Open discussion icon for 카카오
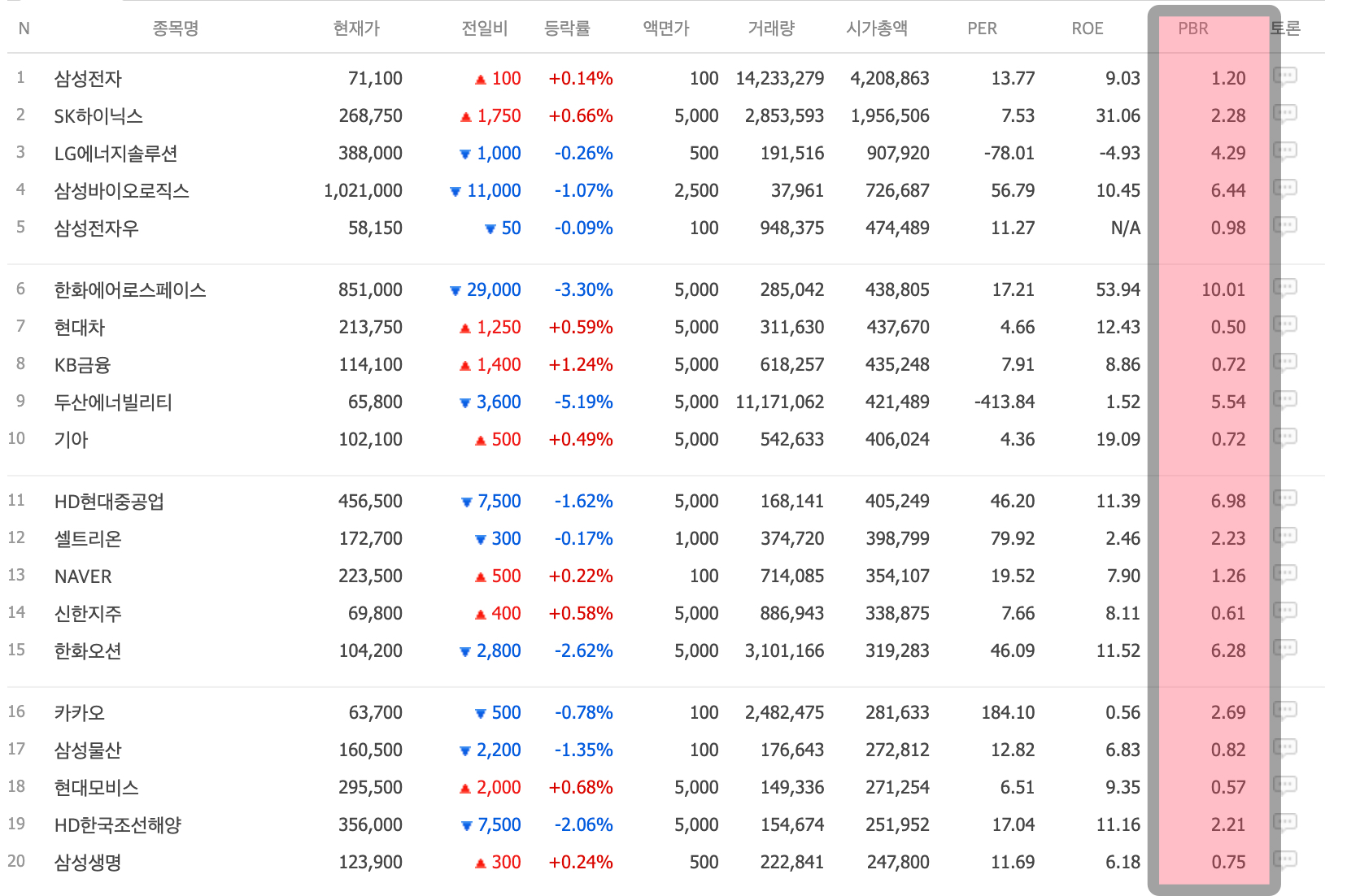Viewport: 1347px width, 896px height. pos(1285,711)
